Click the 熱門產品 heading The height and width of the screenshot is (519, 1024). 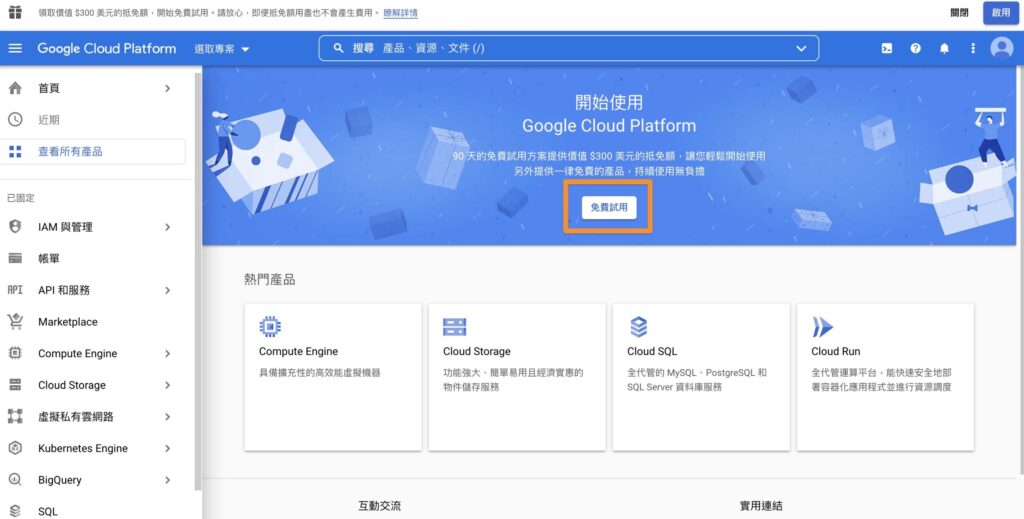[x=270, y=279]
